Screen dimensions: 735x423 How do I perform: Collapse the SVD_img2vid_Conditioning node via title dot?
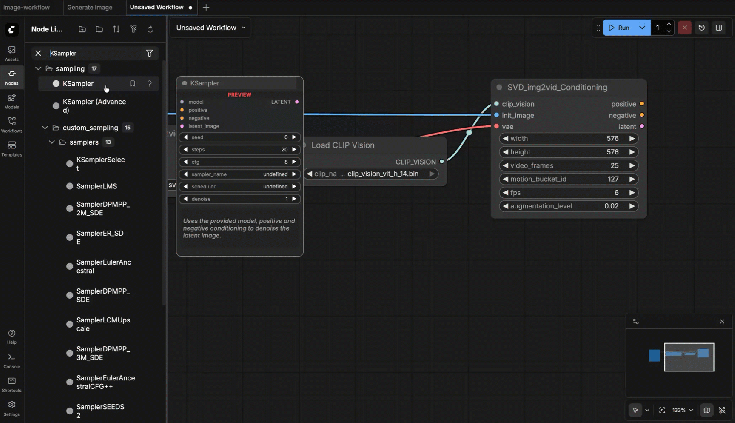[x=499, y=87]
